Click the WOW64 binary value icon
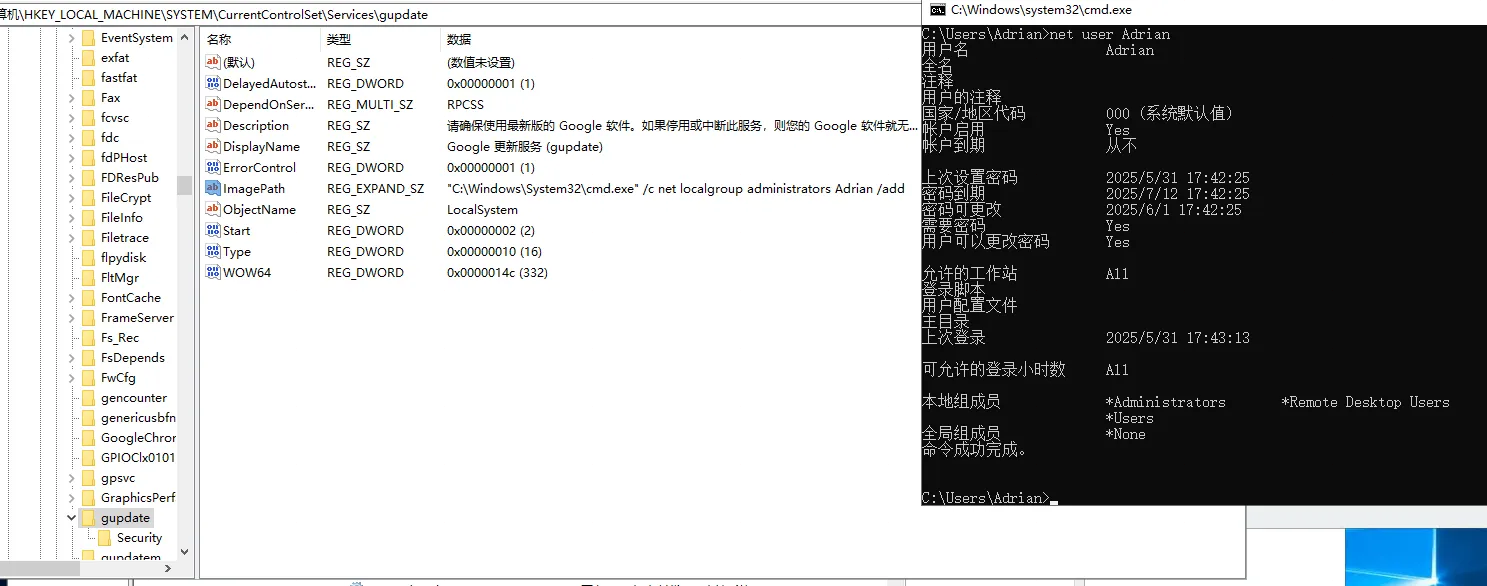Screen dimensions: 1487x586 click(212, 272)
